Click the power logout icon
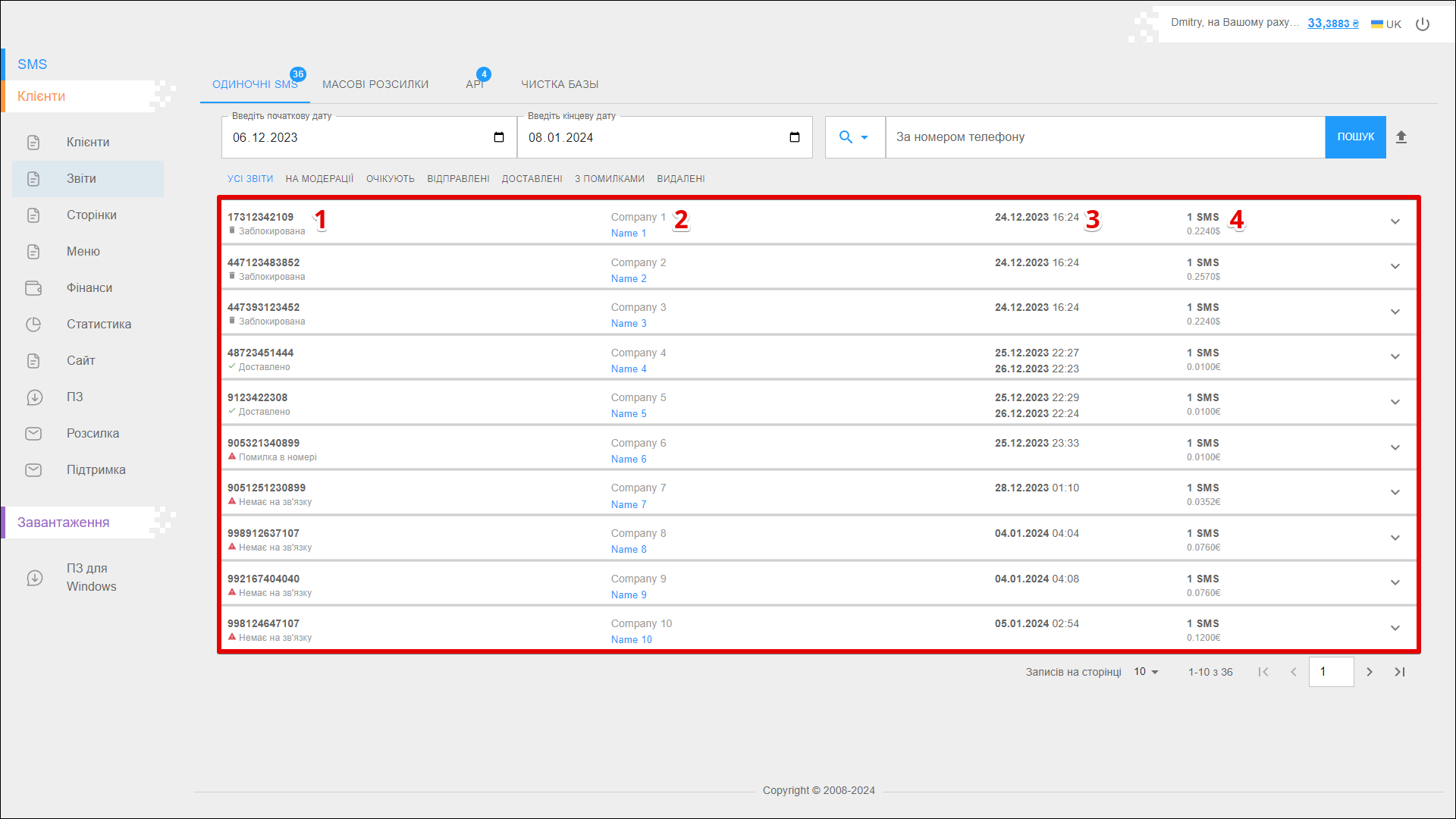 (x=1423, y=24)
